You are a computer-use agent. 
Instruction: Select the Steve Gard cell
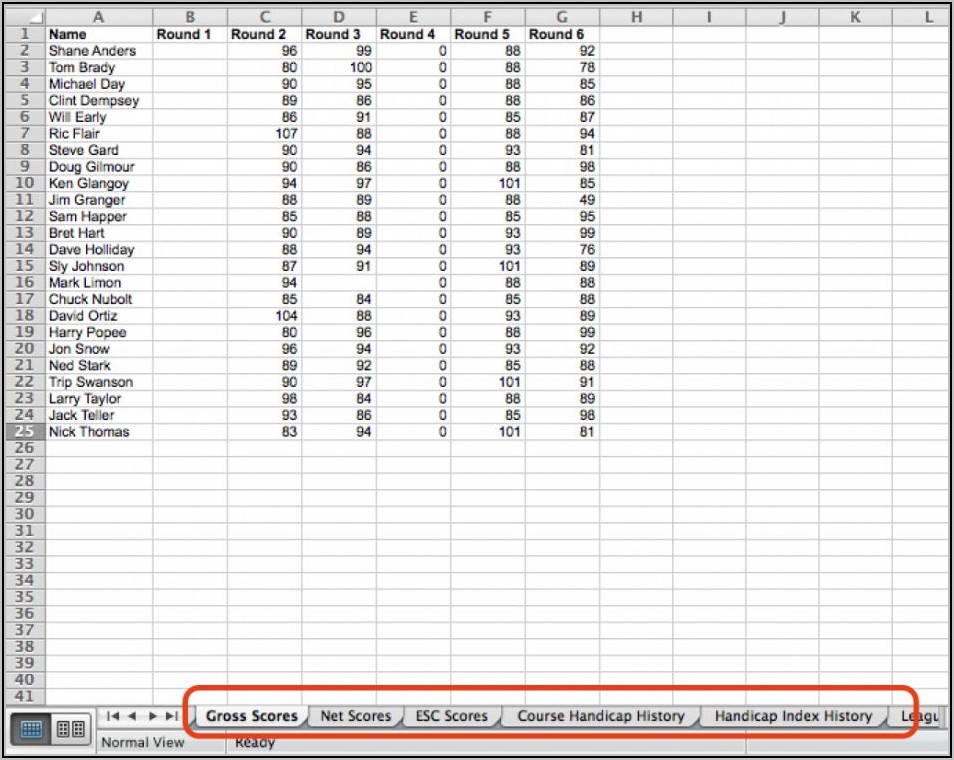[x=99, y=150]
